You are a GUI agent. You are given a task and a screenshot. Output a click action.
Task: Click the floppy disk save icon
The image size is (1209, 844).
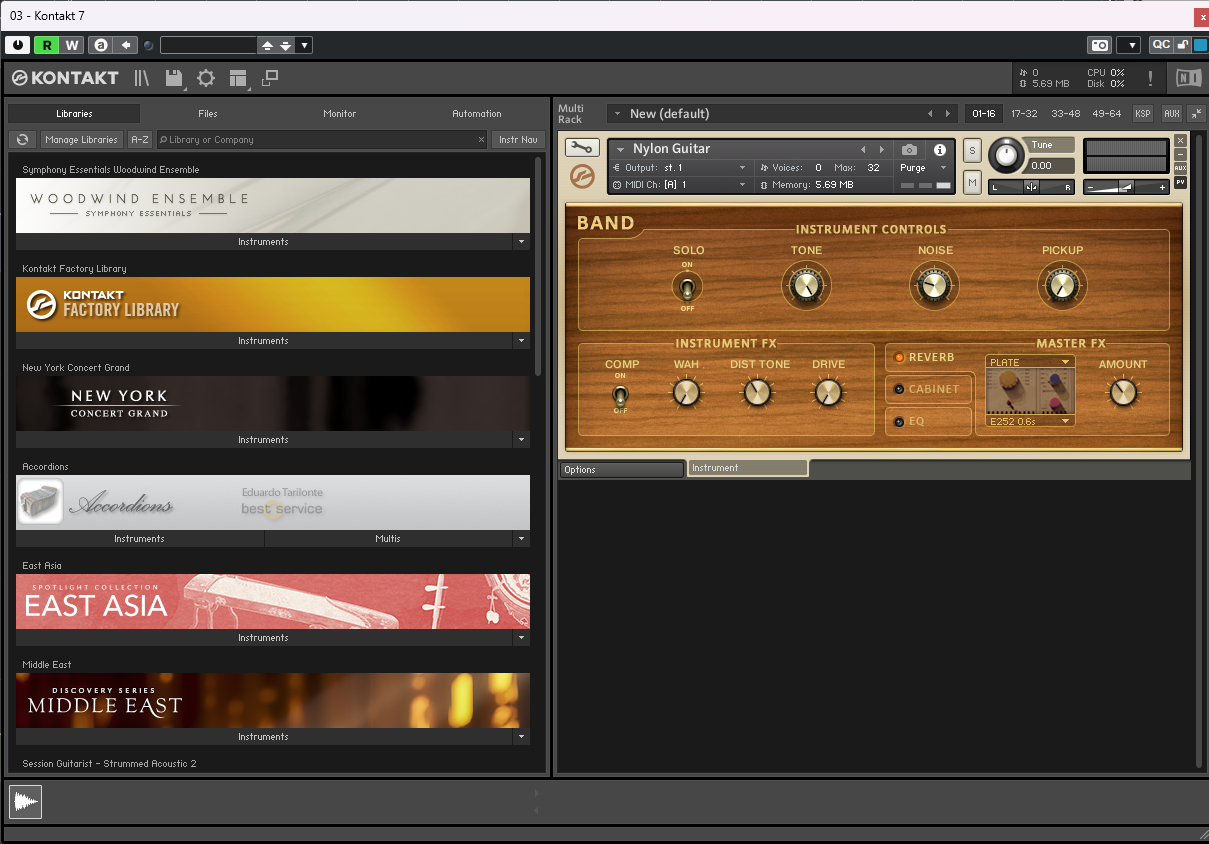[x=174, y=78]
